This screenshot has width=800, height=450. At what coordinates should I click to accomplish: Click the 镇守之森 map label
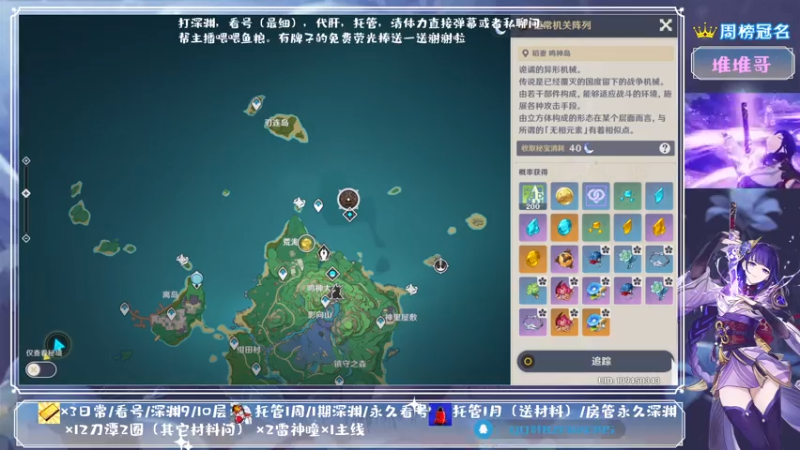pos(350,364)
